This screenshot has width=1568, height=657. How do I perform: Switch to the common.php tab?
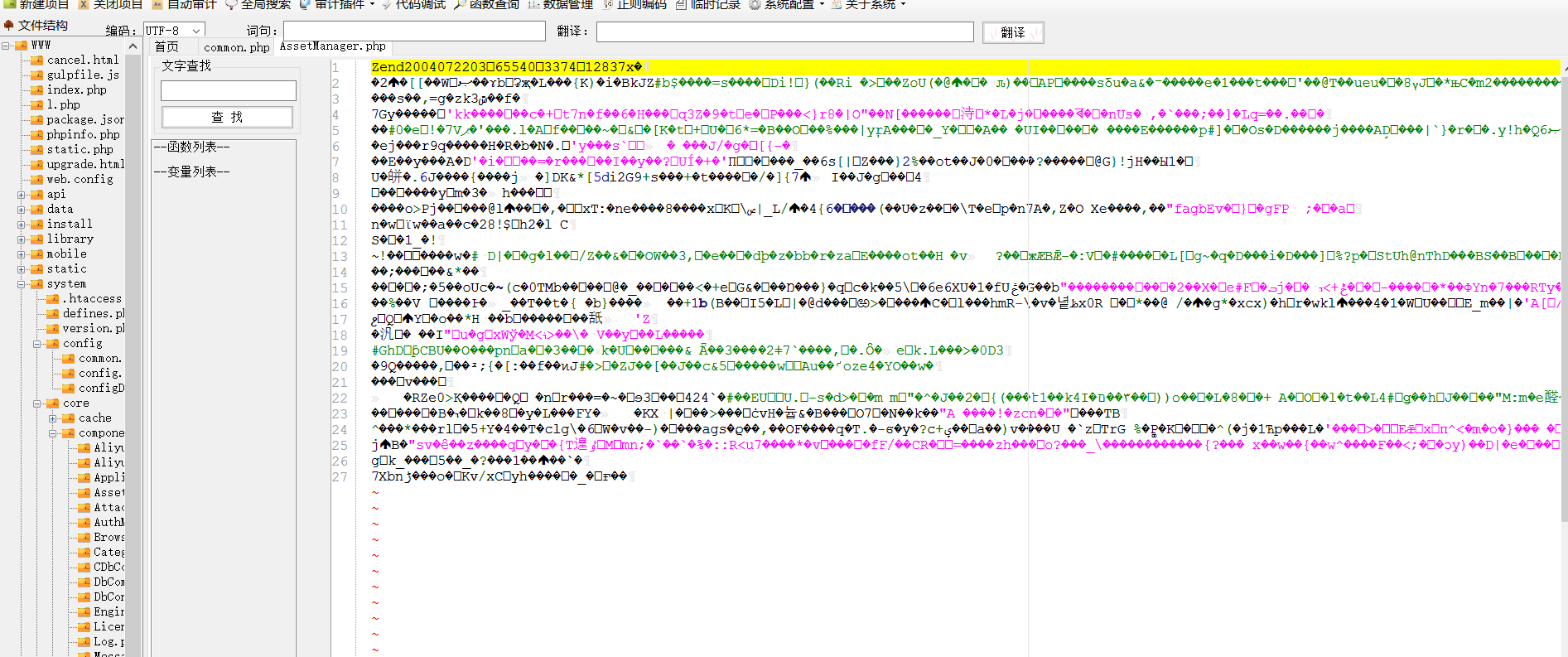click(x=236, y=47)
